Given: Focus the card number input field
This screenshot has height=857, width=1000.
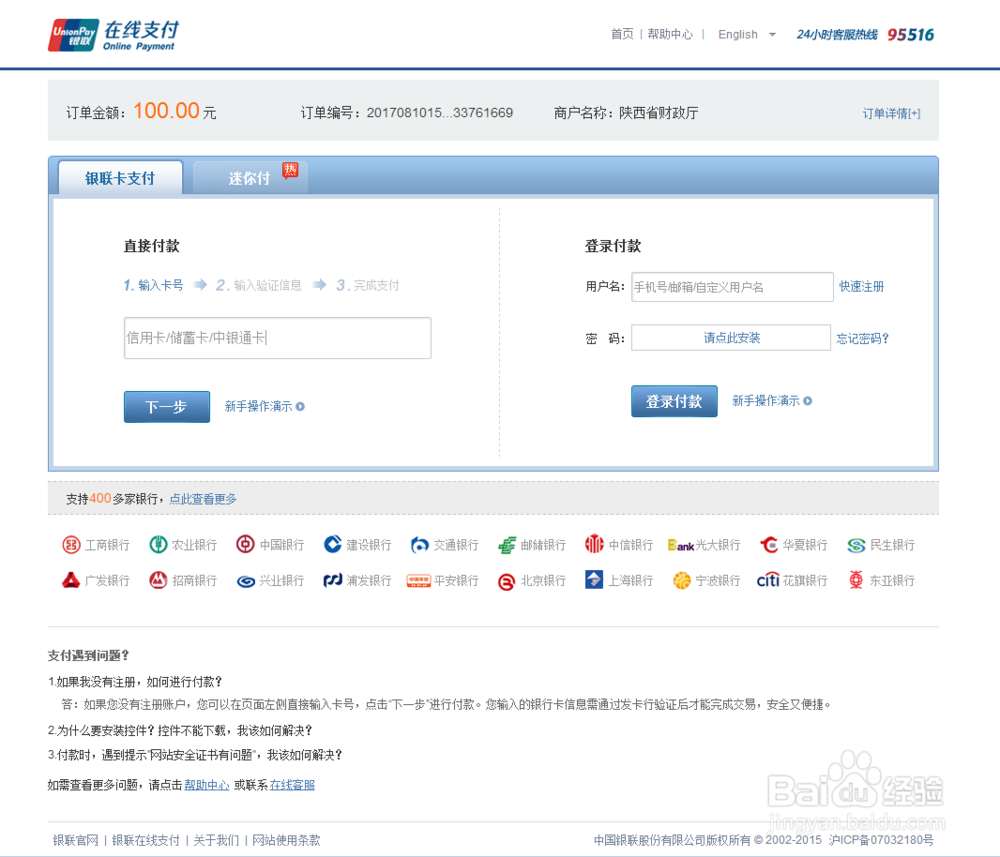Looking at the screenshot, I should click(x=277, y=338).
